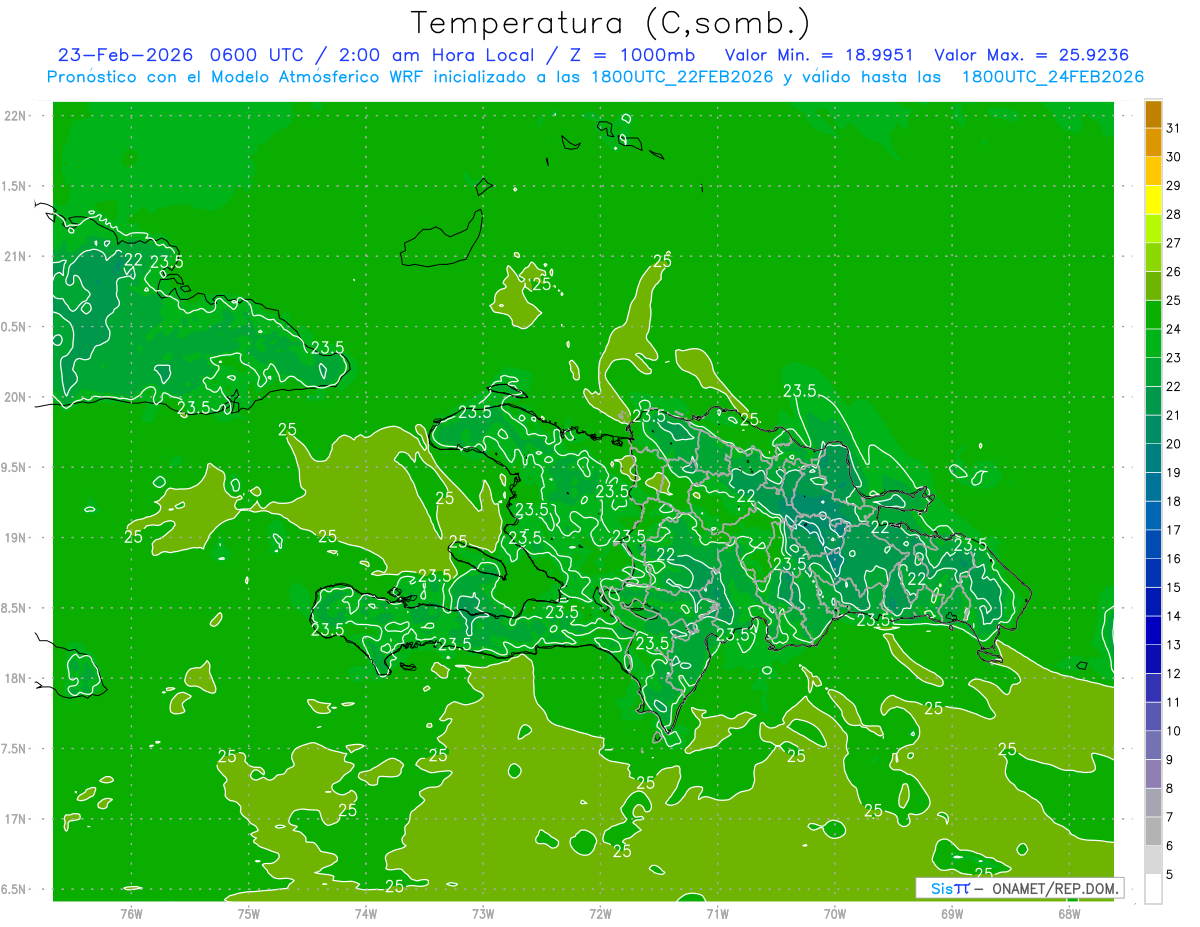Click the color scale label "24"
1200x927 pixels.
click(1174, 329)
